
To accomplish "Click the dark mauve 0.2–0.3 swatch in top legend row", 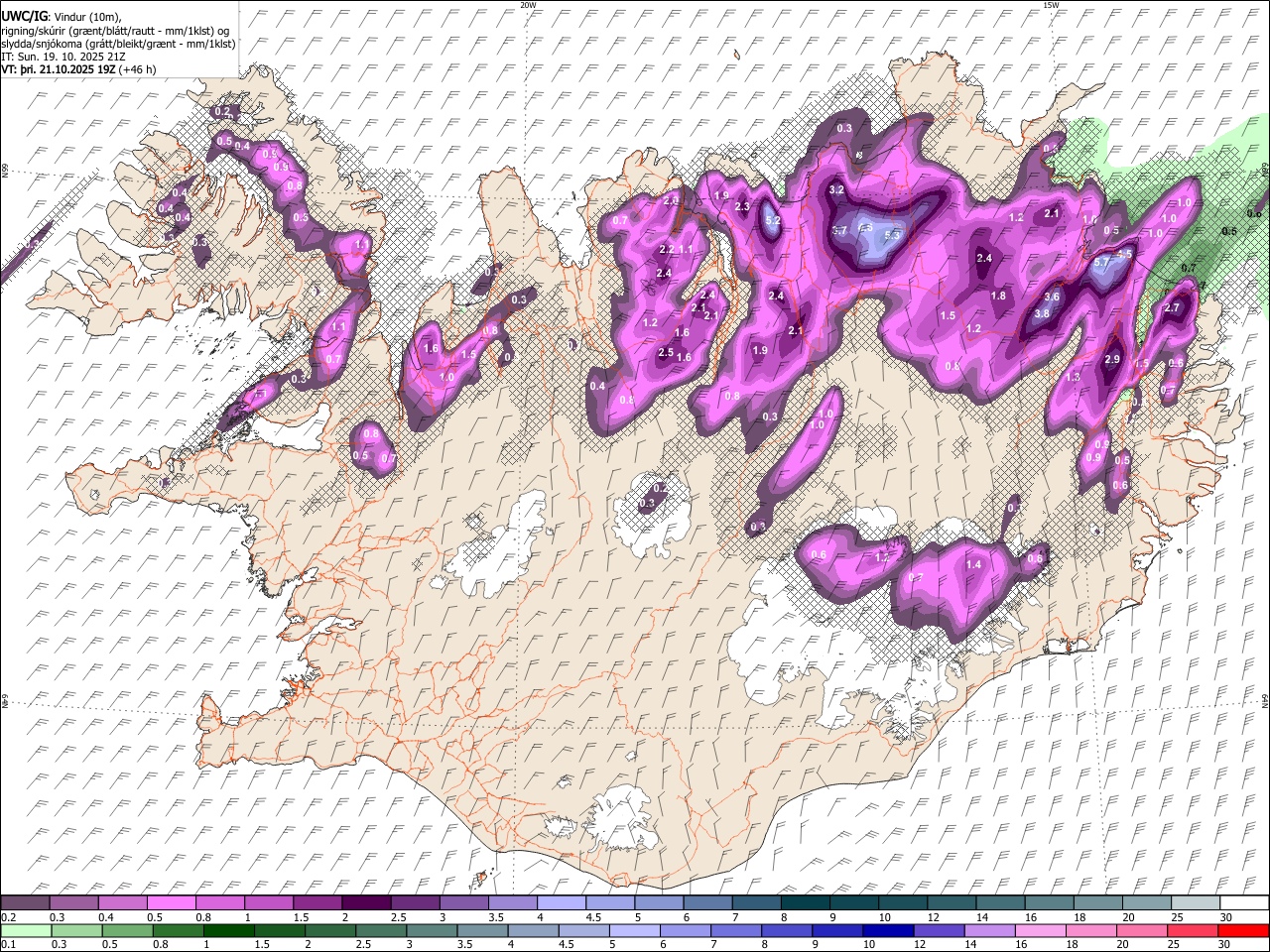I will tap(26, 903).
